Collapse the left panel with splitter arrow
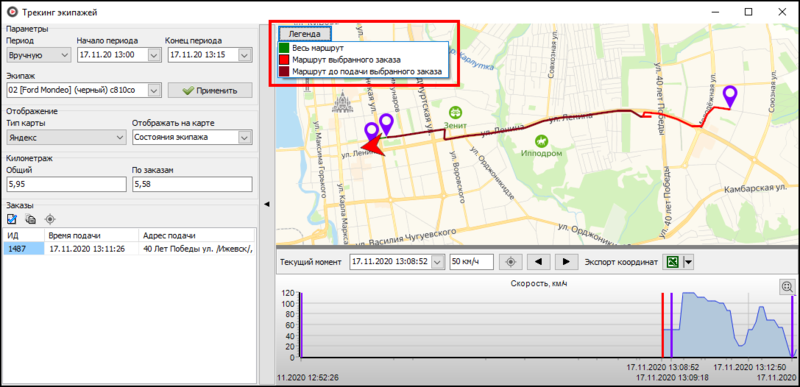 click(266, 204)
